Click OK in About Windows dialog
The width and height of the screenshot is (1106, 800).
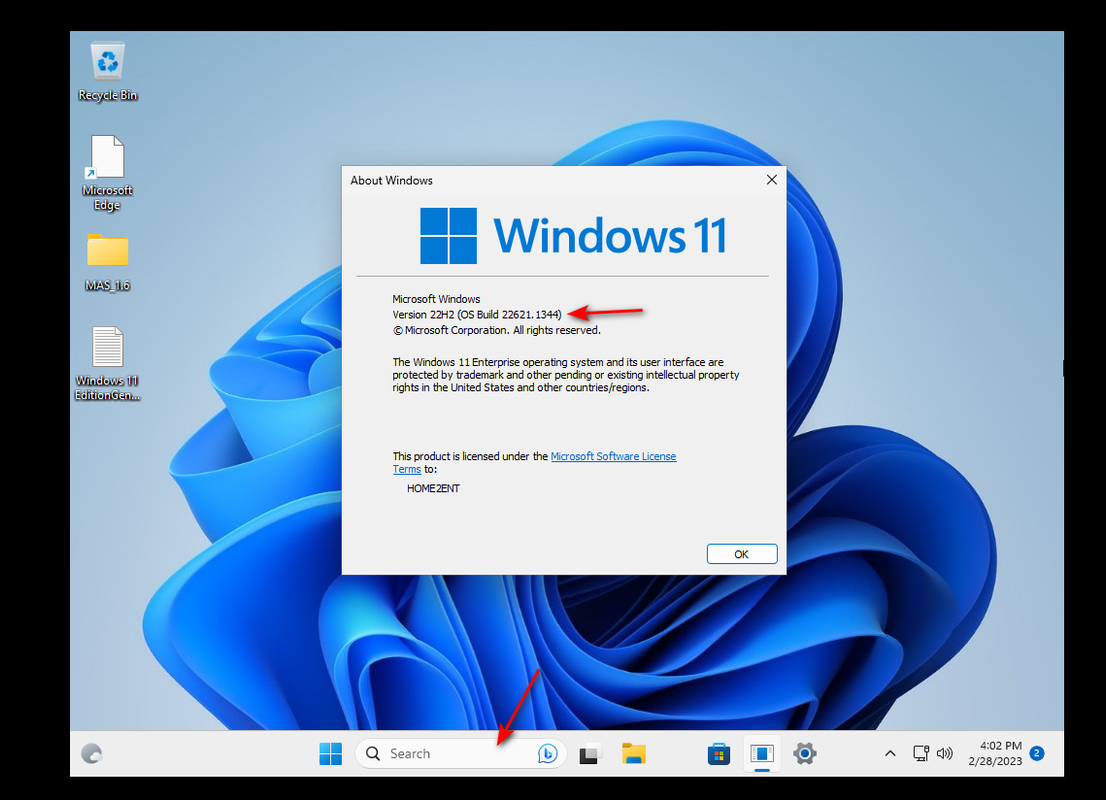pyautogui.click(x=741, y=554)
